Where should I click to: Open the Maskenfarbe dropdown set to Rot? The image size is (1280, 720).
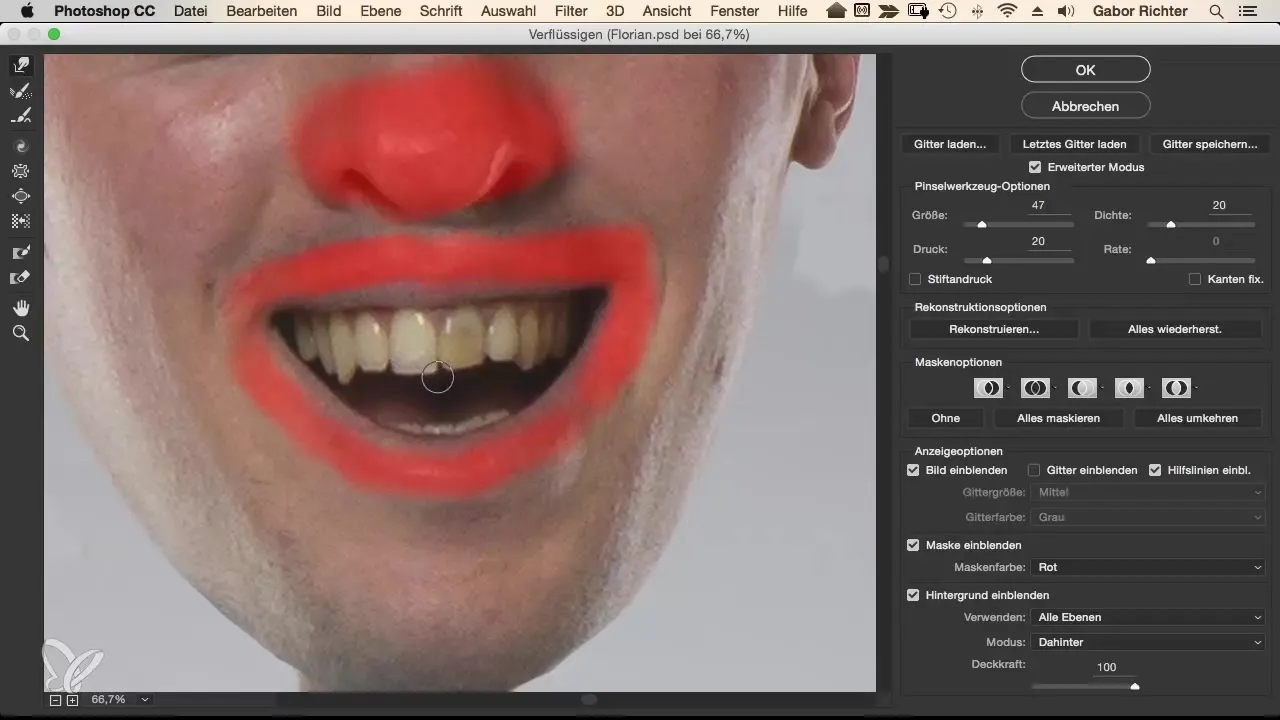click(1150, 567)
